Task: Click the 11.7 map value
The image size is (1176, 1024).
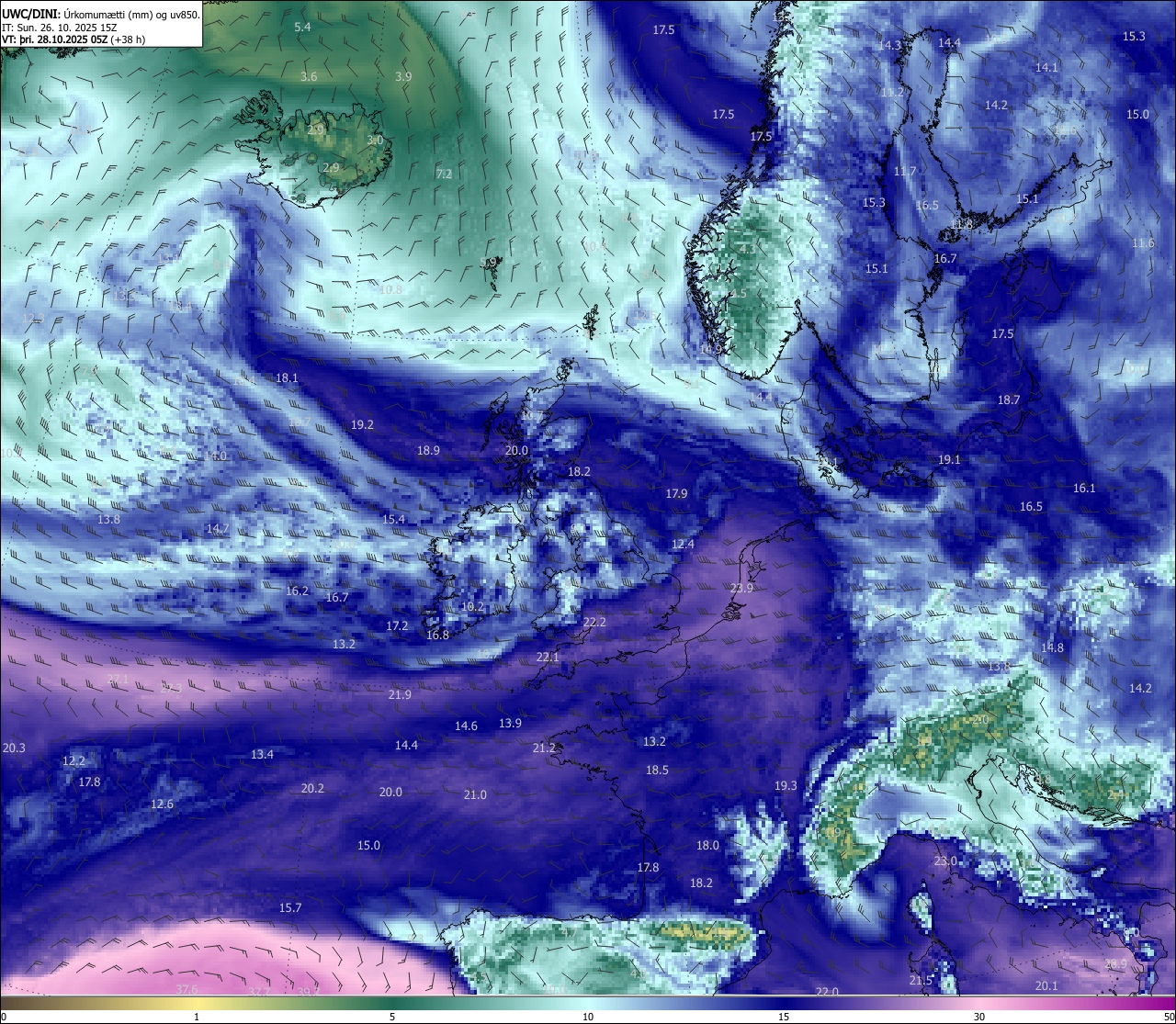Action: (904, 172)
